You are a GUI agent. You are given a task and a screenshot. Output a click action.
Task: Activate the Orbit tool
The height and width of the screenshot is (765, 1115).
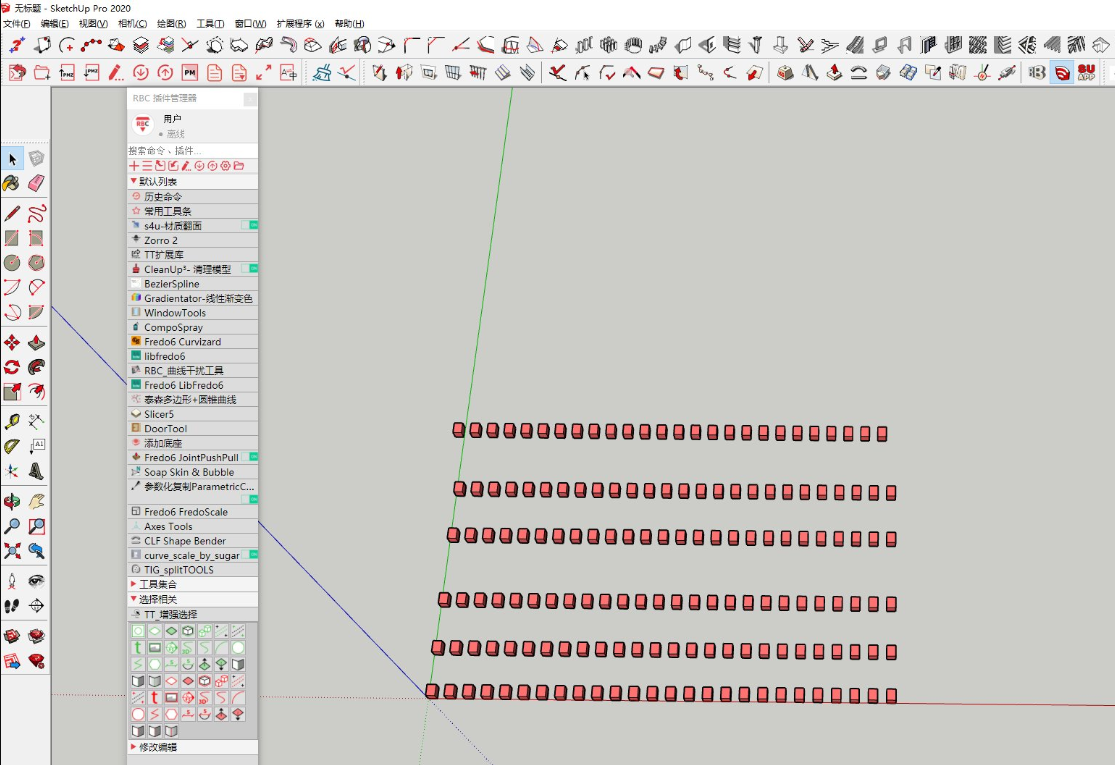12,501
